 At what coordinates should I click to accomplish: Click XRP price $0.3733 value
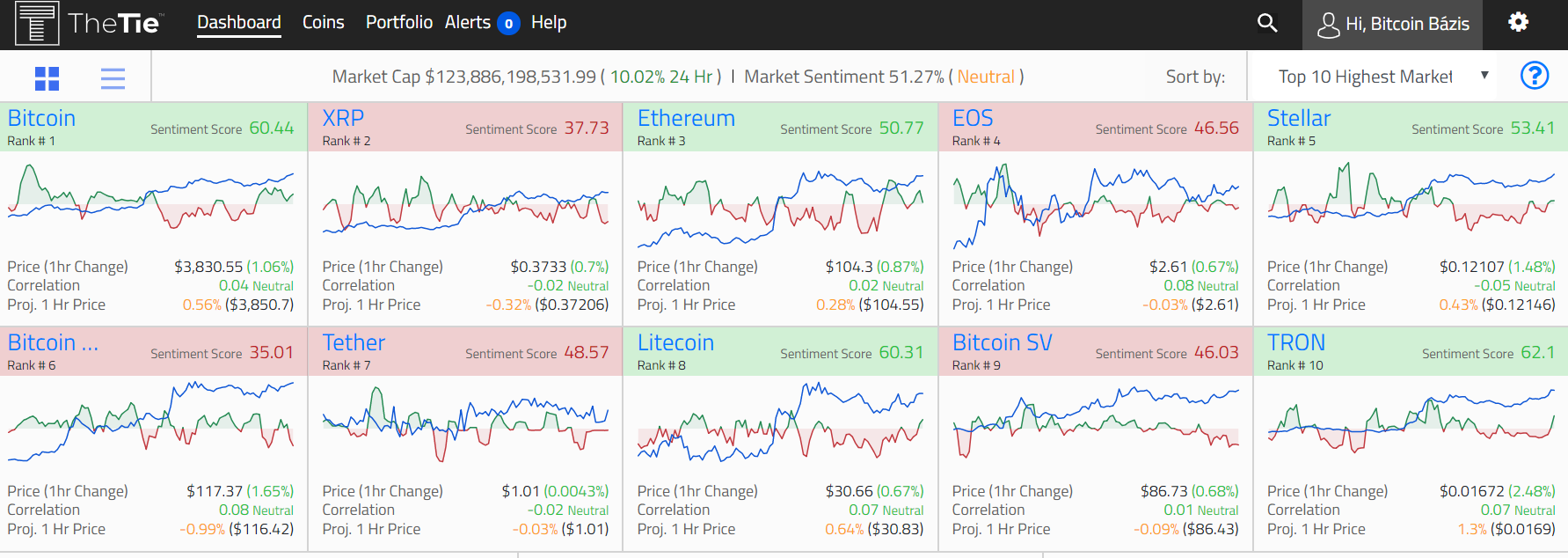click(538, 267)
